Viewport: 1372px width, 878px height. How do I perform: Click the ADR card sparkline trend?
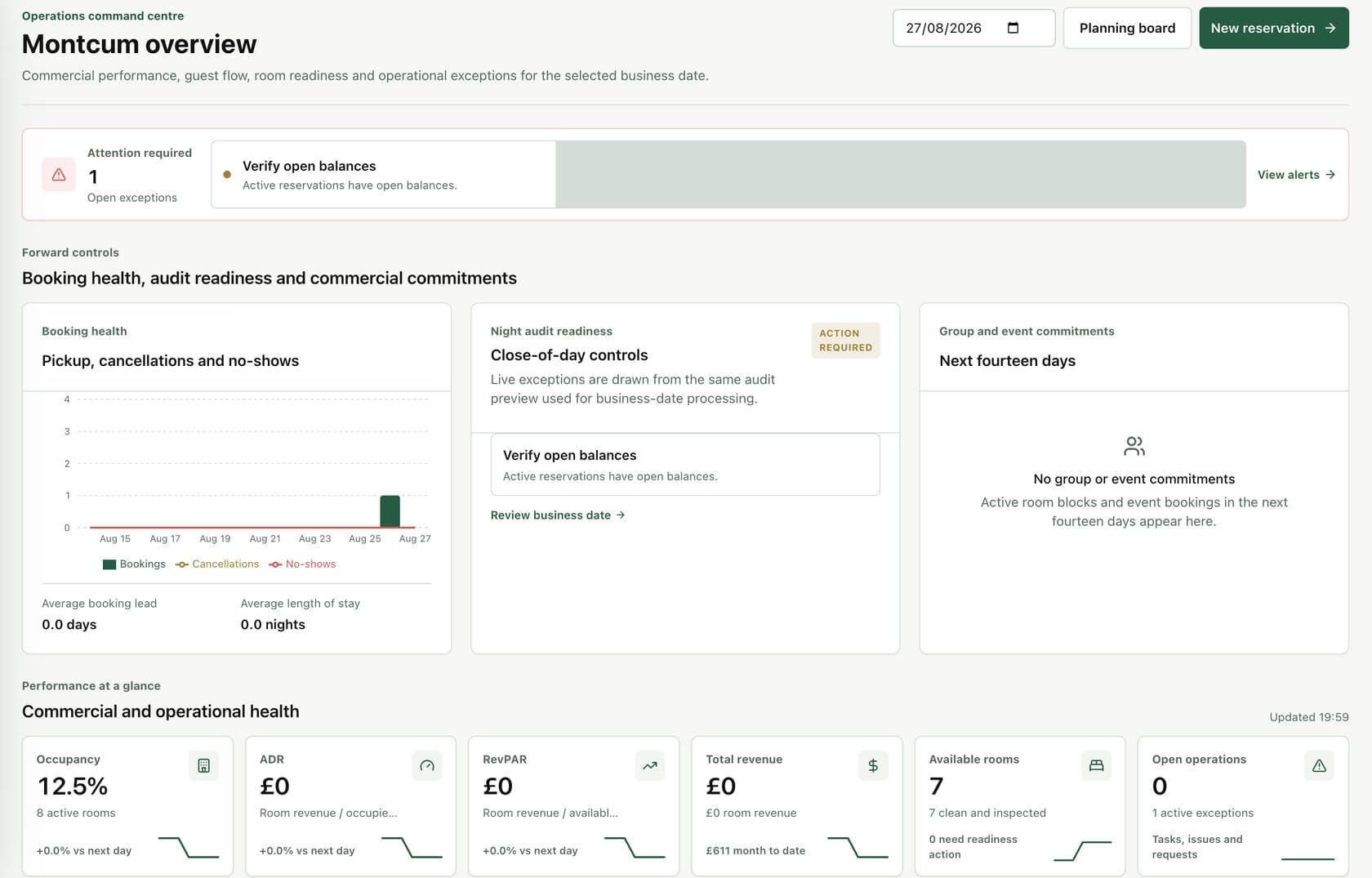point(412,847)
